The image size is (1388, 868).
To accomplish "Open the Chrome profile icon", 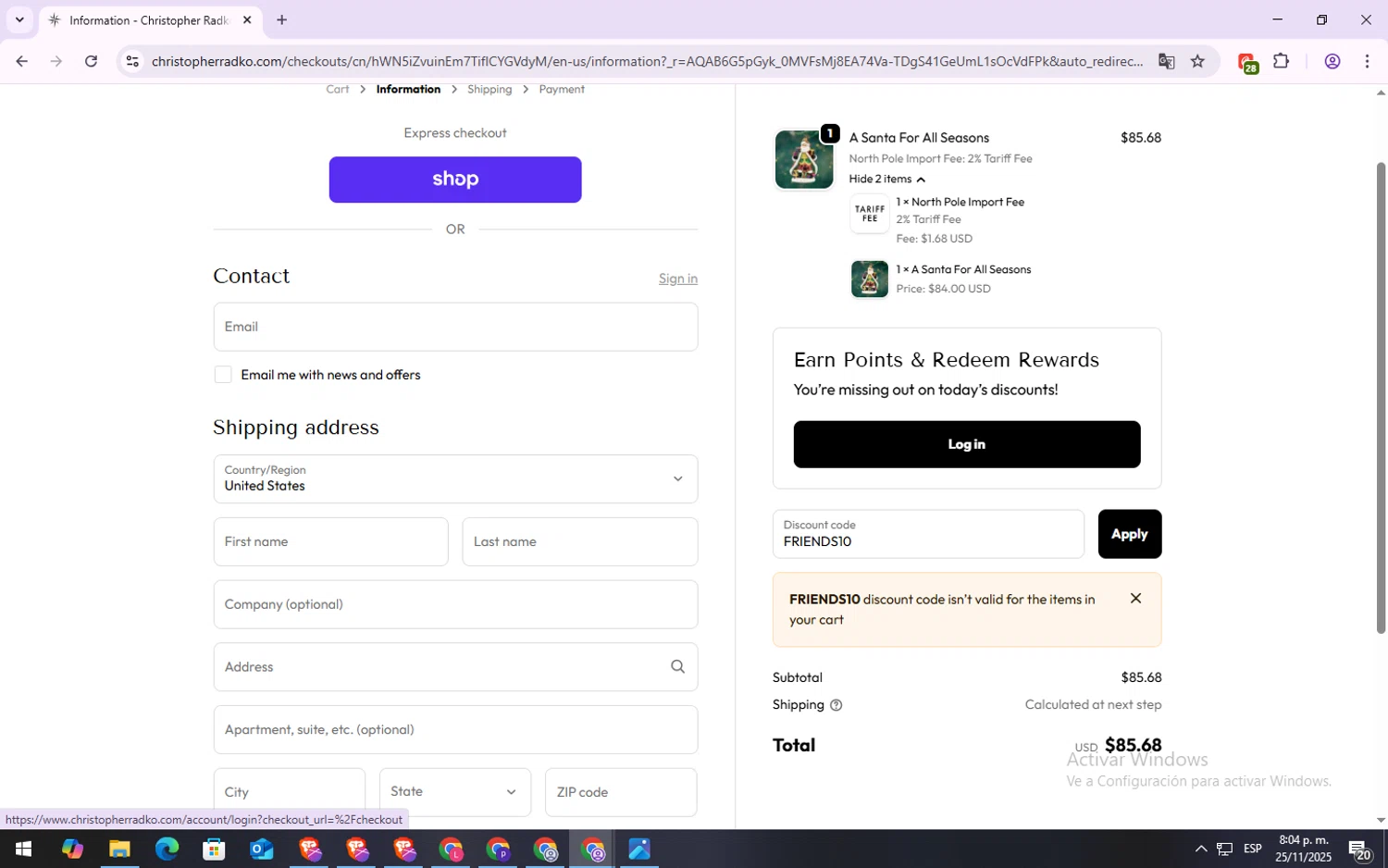I will point(1332,61).
